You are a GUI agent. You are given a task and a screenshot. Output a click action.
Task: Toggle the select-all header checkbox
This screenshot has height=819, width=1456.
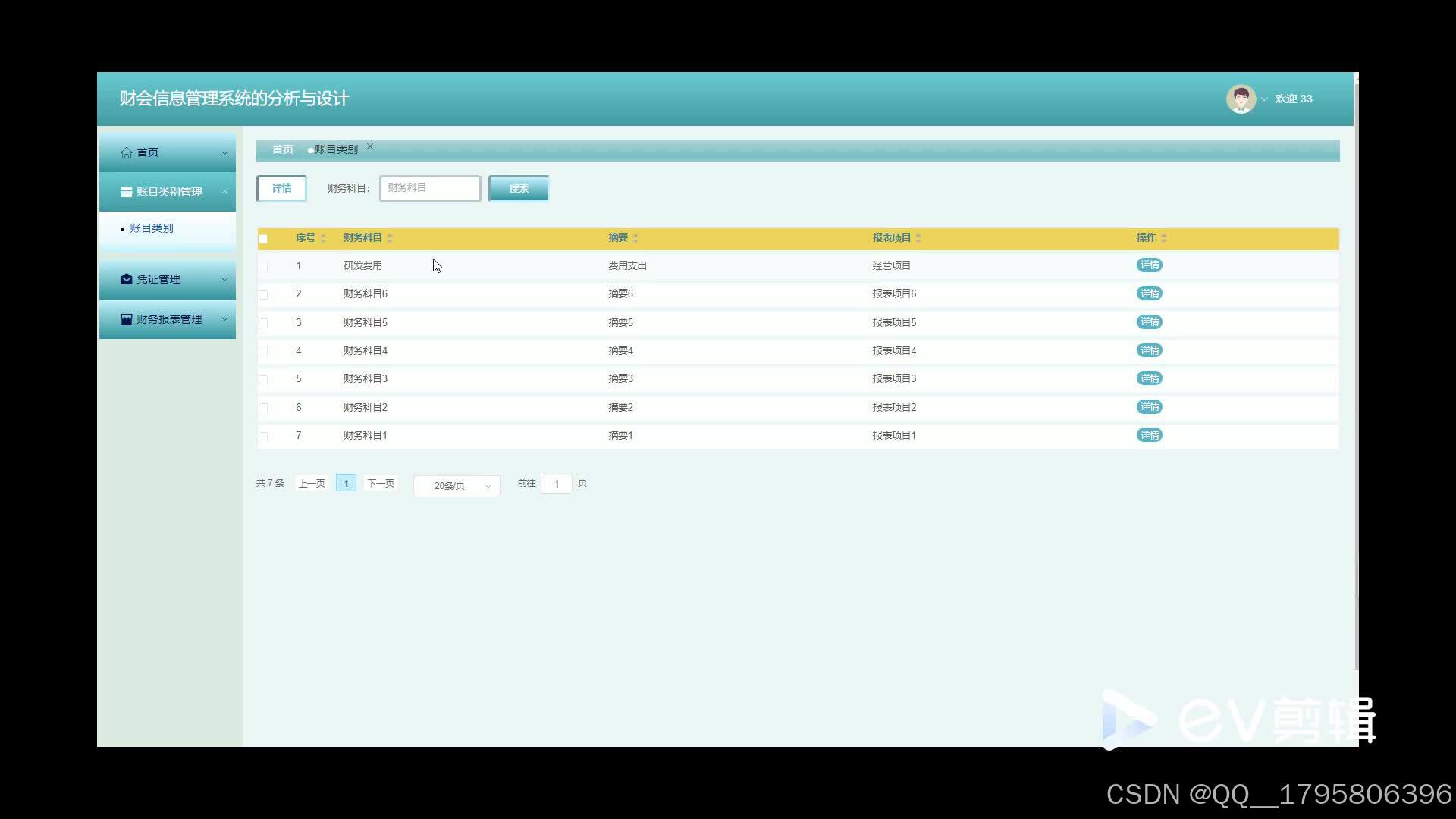[x=263, y=239]
